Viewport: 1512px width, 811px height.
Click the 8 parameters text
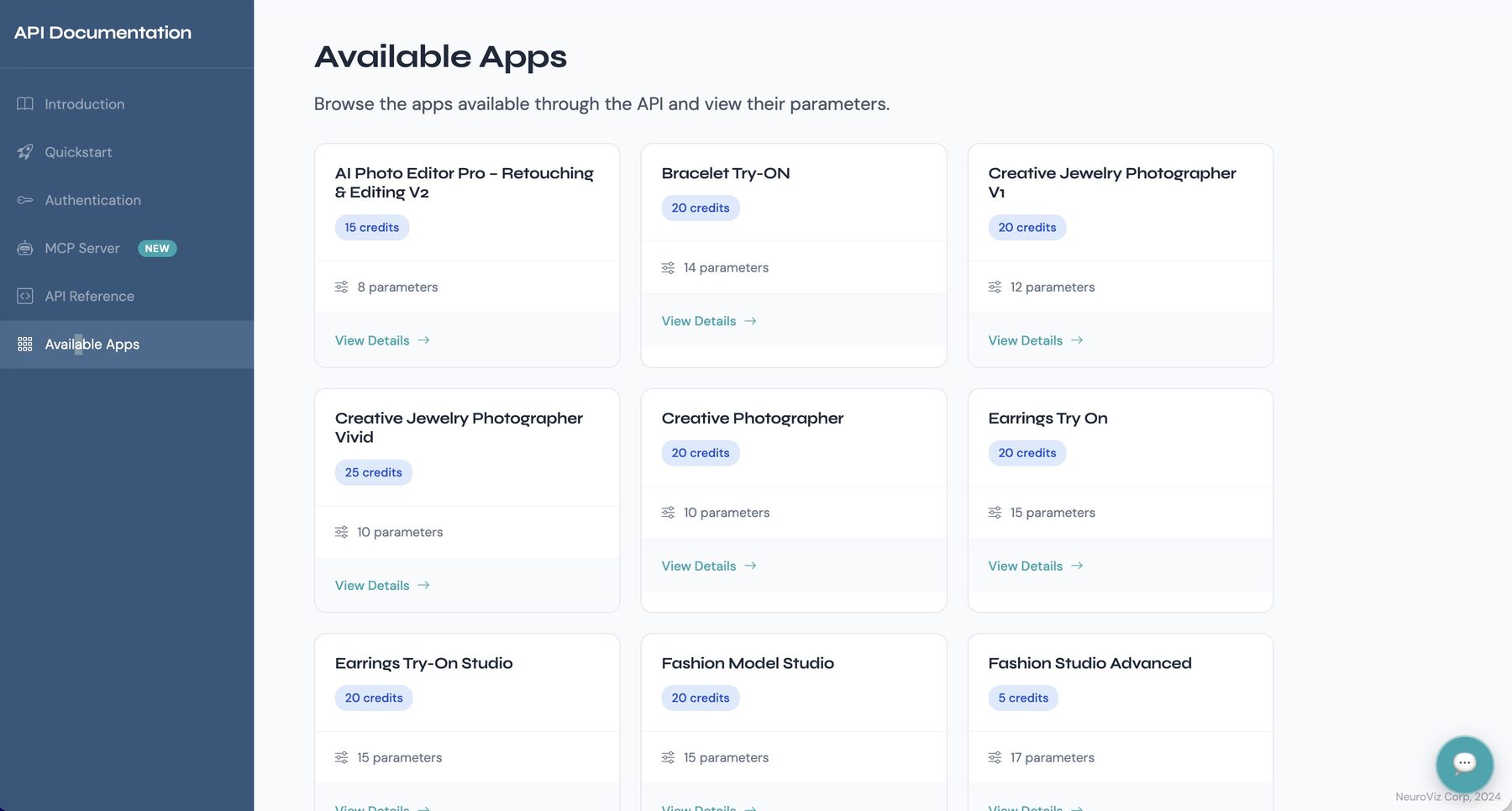coord(397,287)
